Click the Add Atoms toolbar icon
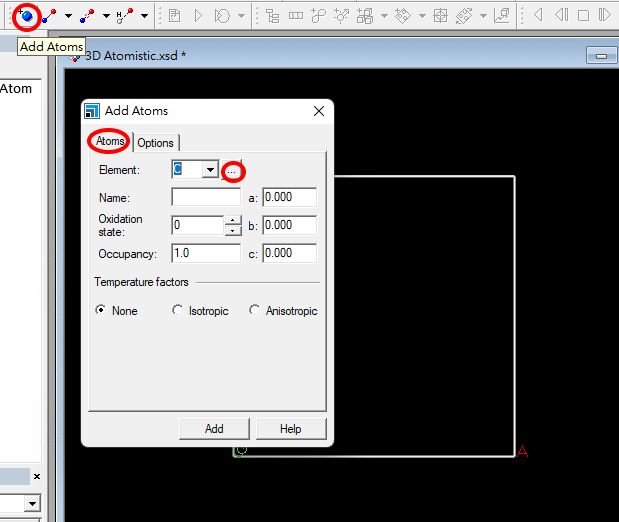Screen dimensions: 619x522 click(x=27, y=15)
